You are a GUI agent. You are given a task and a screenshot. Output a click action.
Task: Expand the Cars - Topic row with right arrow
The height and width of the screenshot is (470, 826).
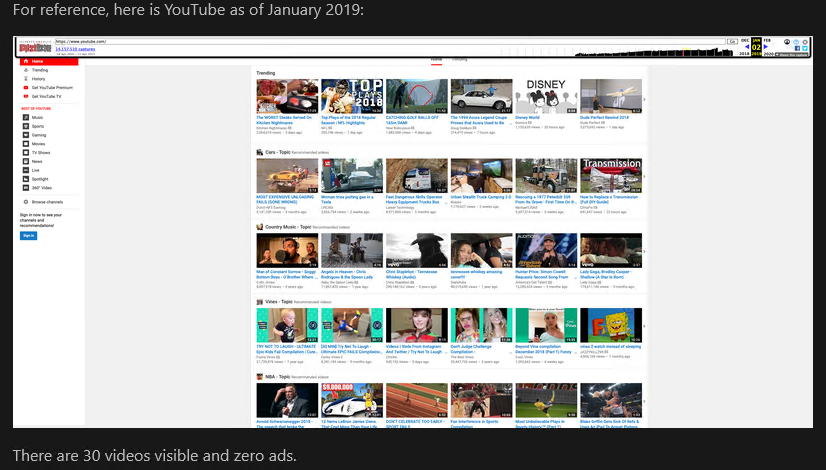click(644, 177)
